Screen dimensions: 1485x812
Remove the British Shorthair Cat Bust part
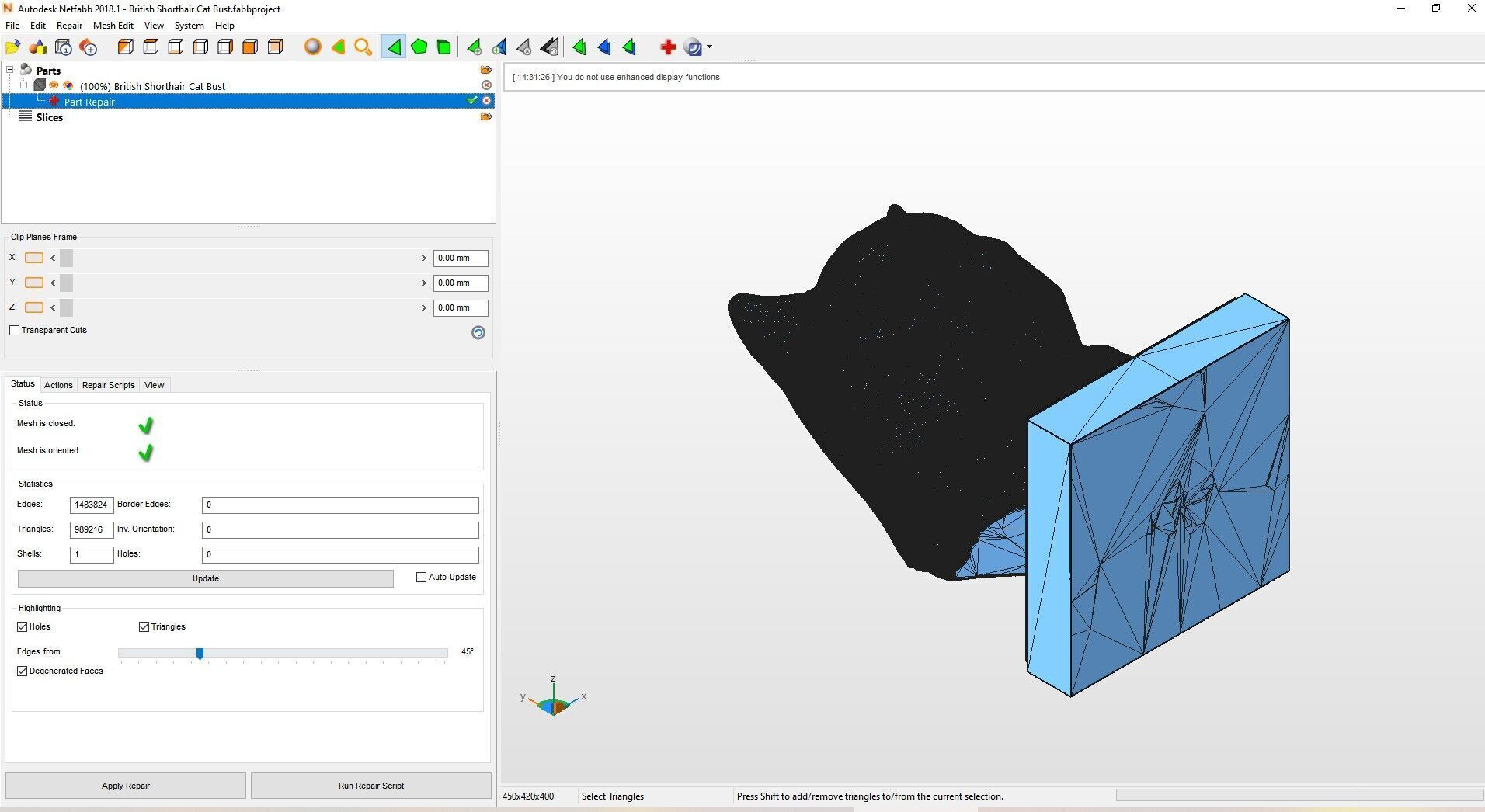click(487, 85)
